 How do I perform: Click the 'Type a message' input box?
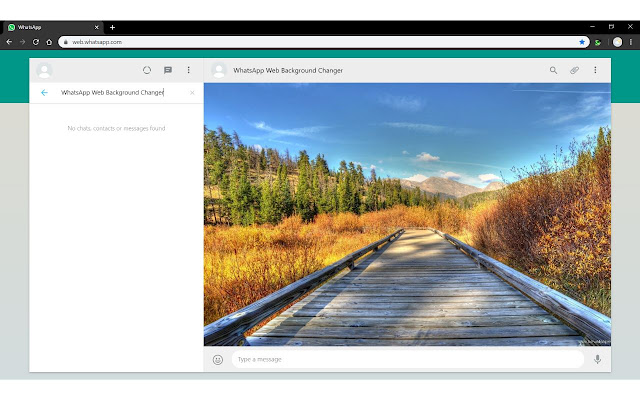(x=408, y=360)
